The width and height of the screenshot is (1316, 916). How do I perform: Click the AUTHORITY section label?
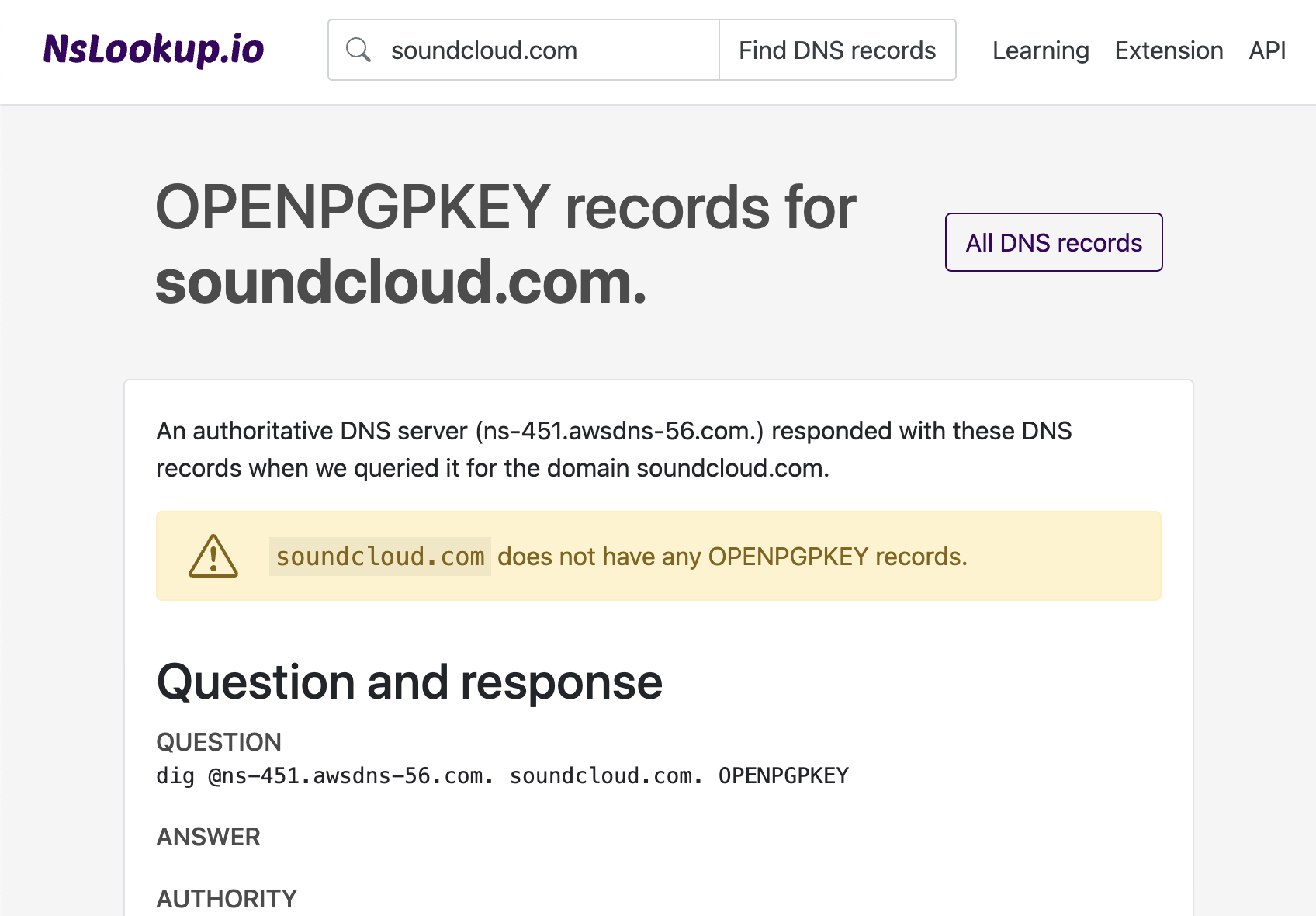coord(226,898)
